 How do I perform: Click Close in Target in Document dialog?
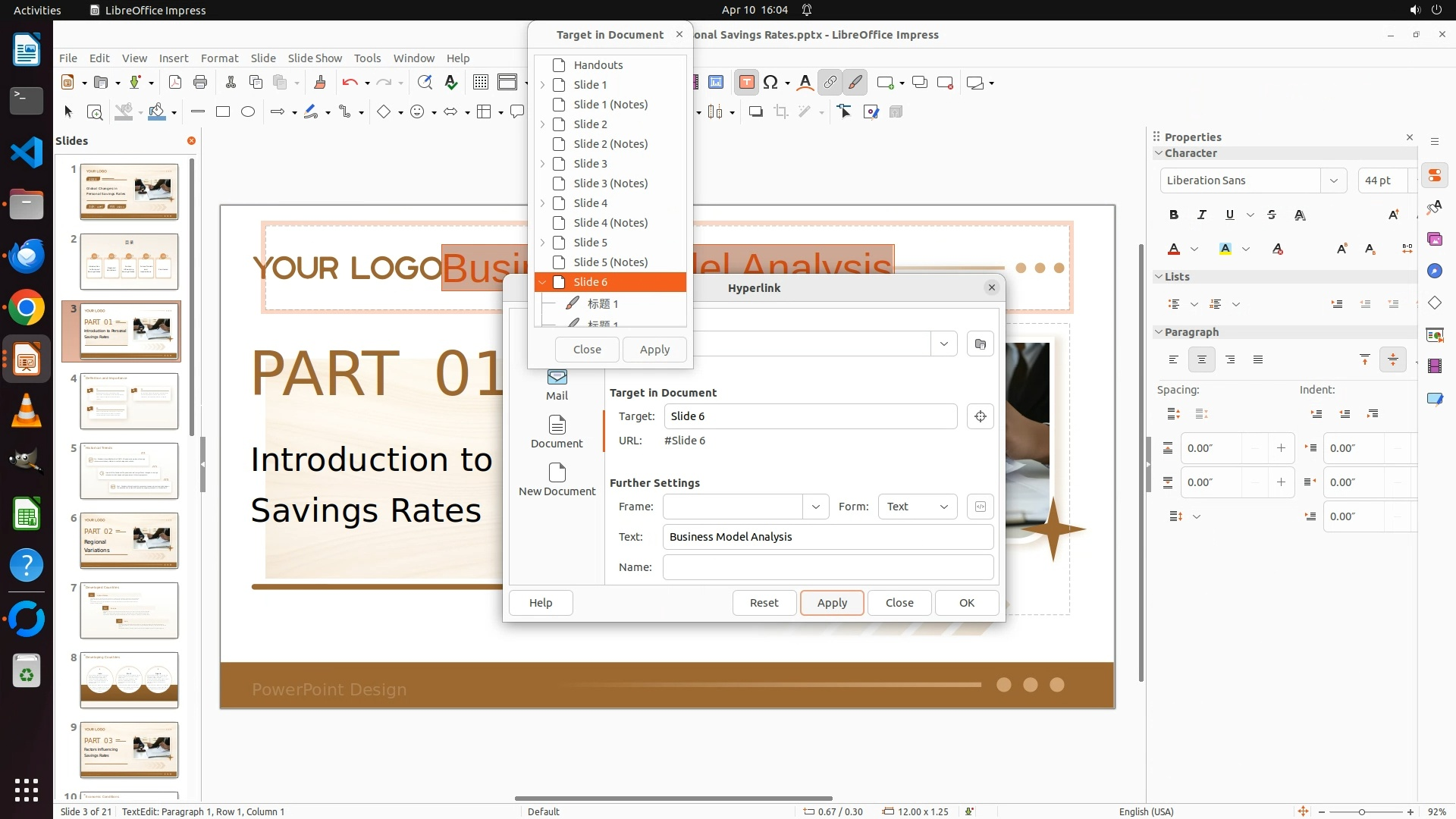pyautogui.click(x=586, y=350)
